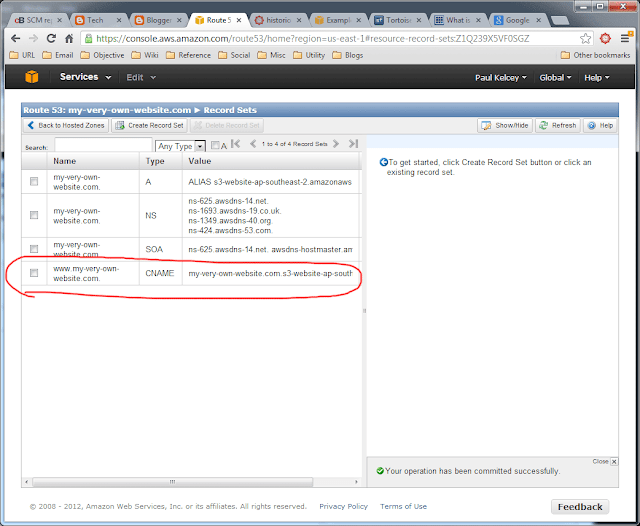Open the Privacy Policy link
Screen dimensions: 640x526
343,506
